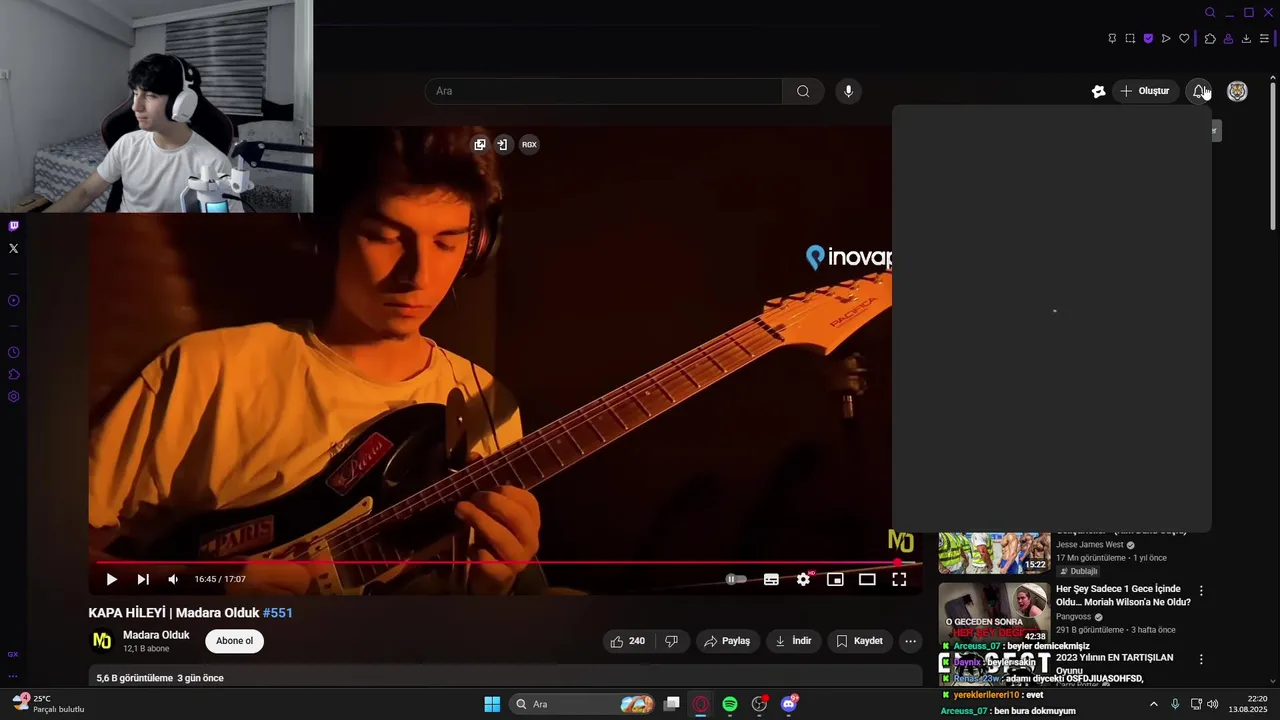
Task: Open Settings gear in Opera sidebar
Action: 13,396
